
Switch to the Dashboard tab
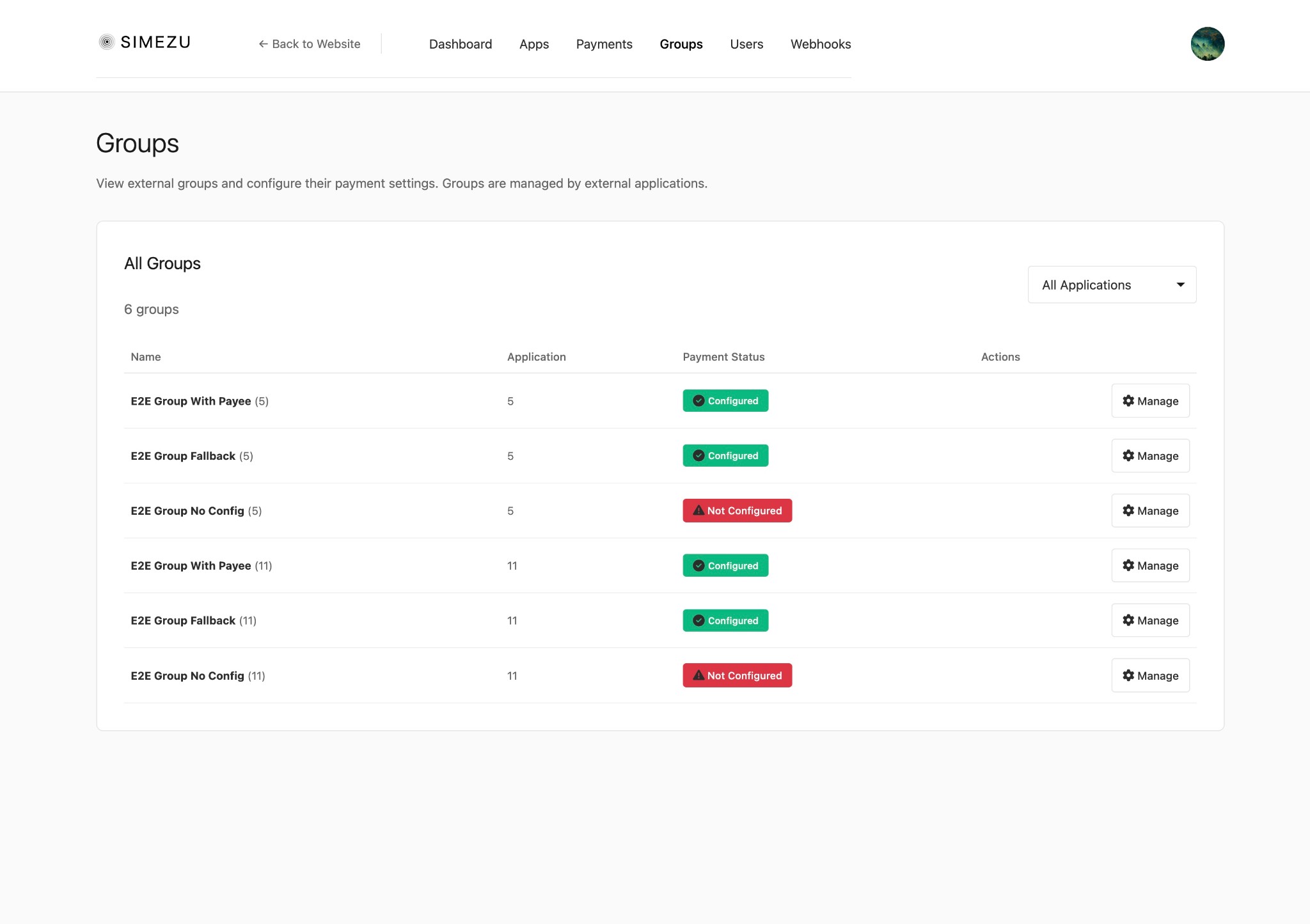[461, 44]
